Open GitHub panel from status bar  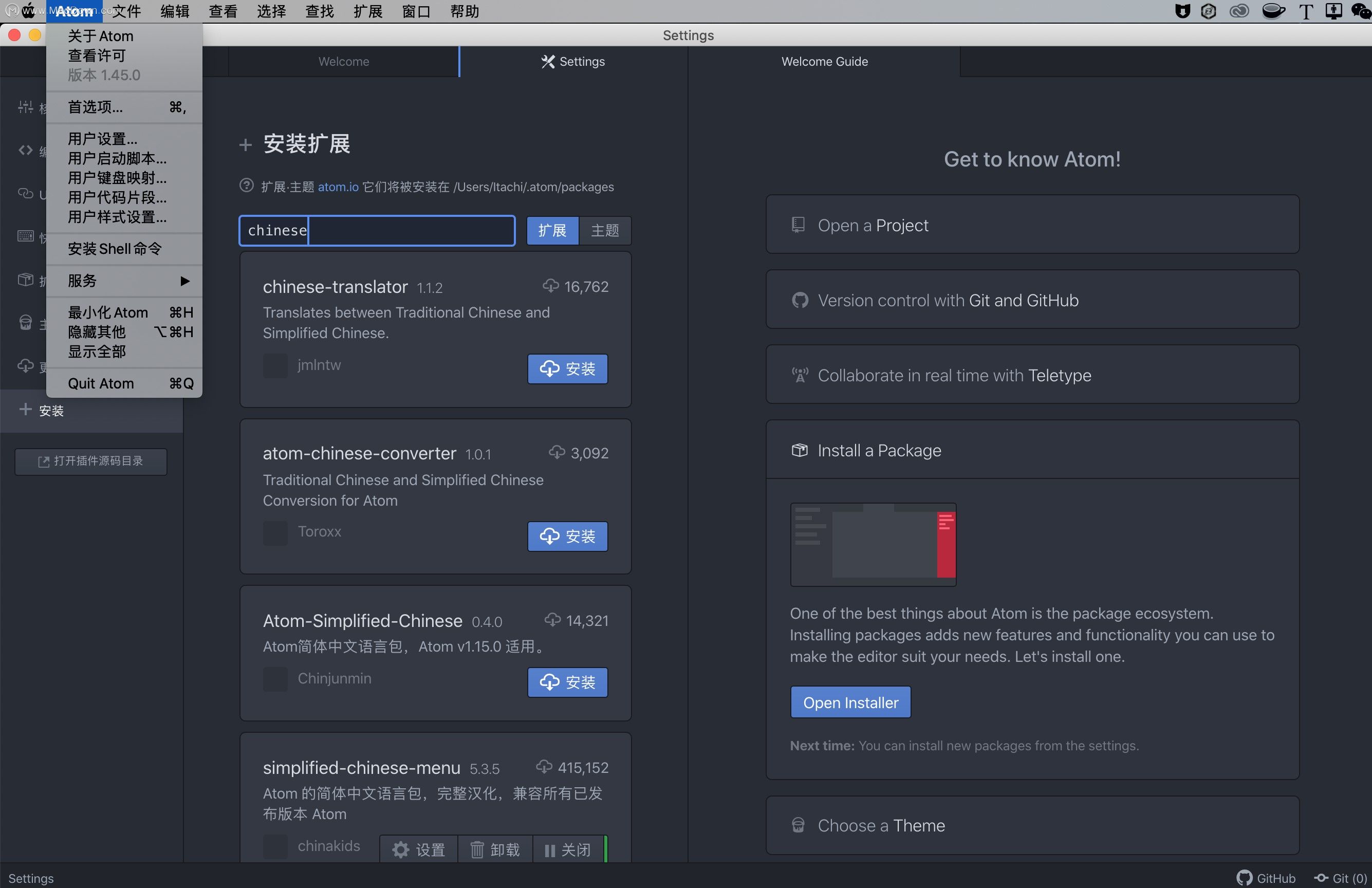tap(1266, 878)
